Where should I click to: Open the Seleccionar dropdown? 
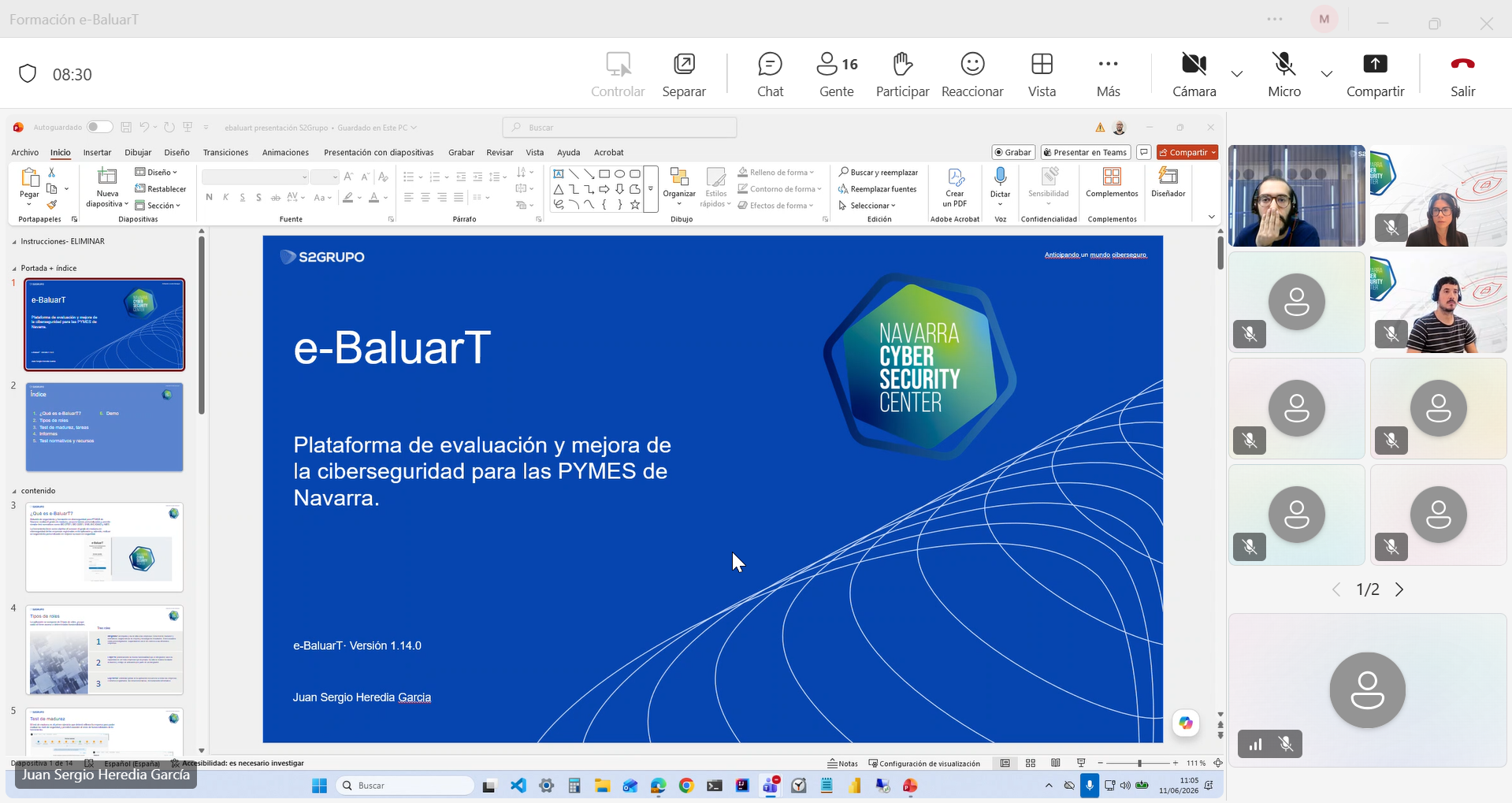[867, 205]
